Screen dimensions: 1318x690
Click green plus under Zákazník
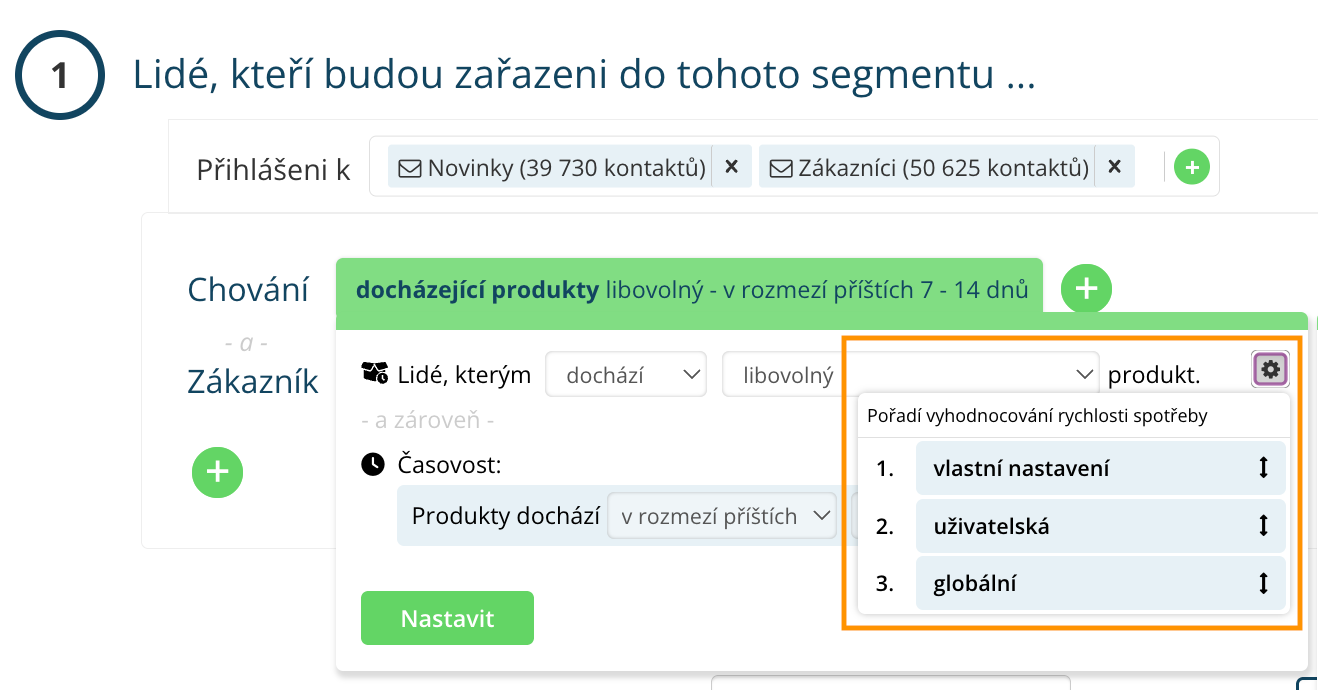[217, 471]
